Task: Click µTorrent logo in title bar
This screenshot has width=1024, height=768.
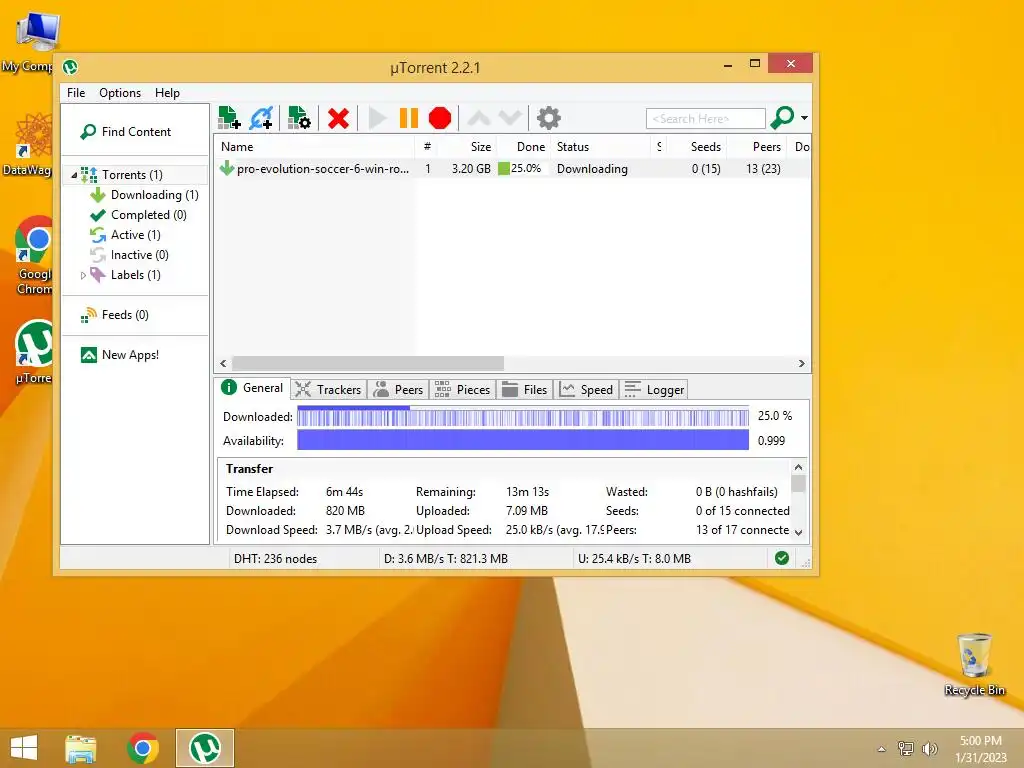Action: (71, 67)
